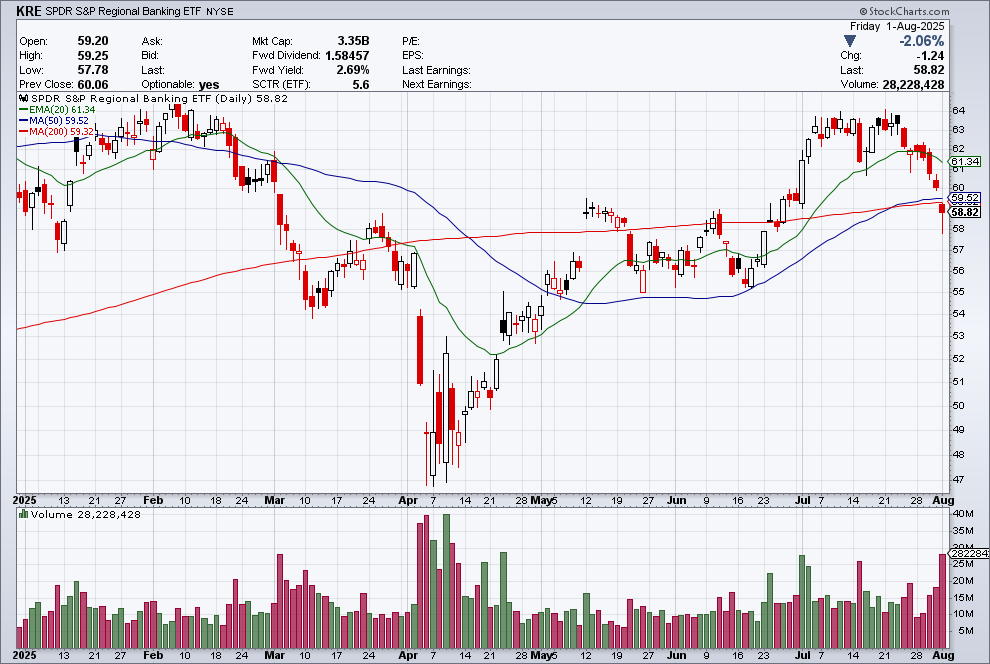990x664 pixels.
Task: Click the red MA(200) legend line marker
Action: coord(23,132)
